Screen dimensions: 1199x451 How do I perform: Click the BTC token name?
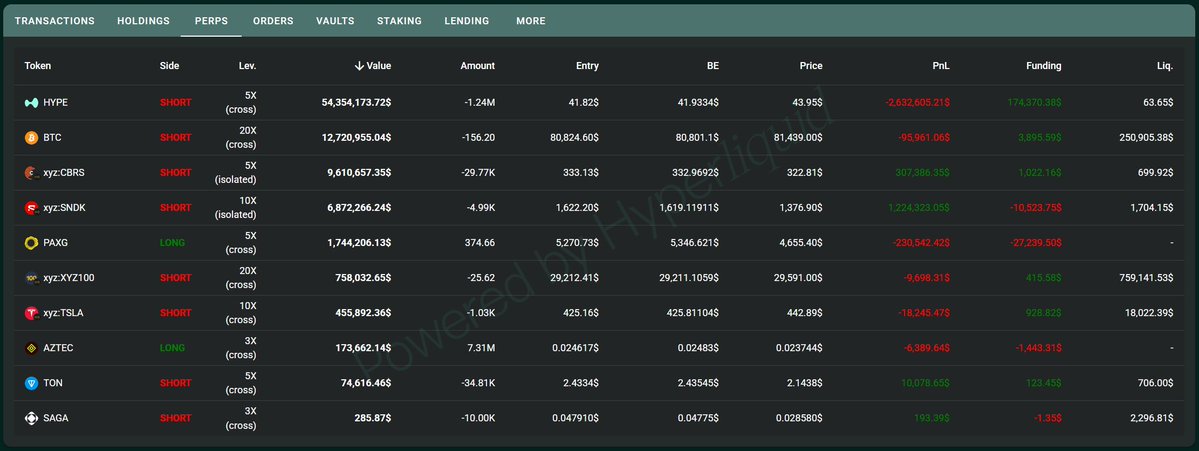53,138
